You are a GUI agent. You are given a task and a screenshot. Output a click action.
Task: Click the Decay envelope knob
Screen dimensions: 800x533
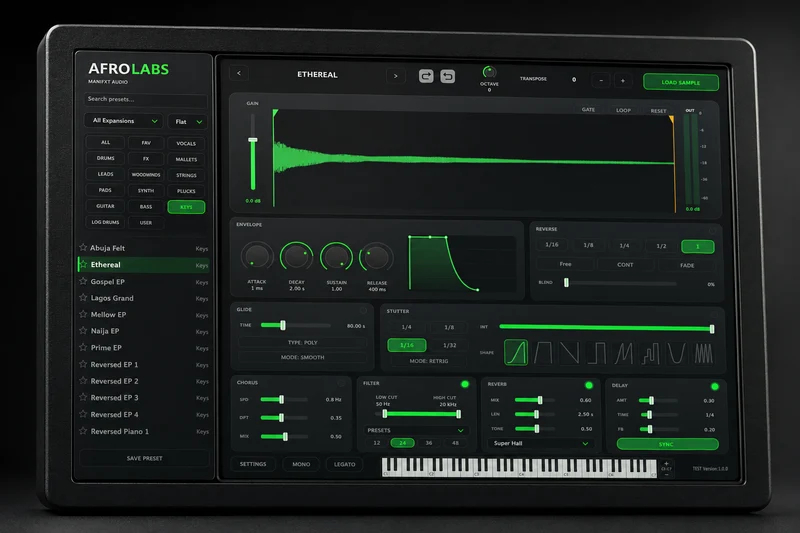point(296,257)
